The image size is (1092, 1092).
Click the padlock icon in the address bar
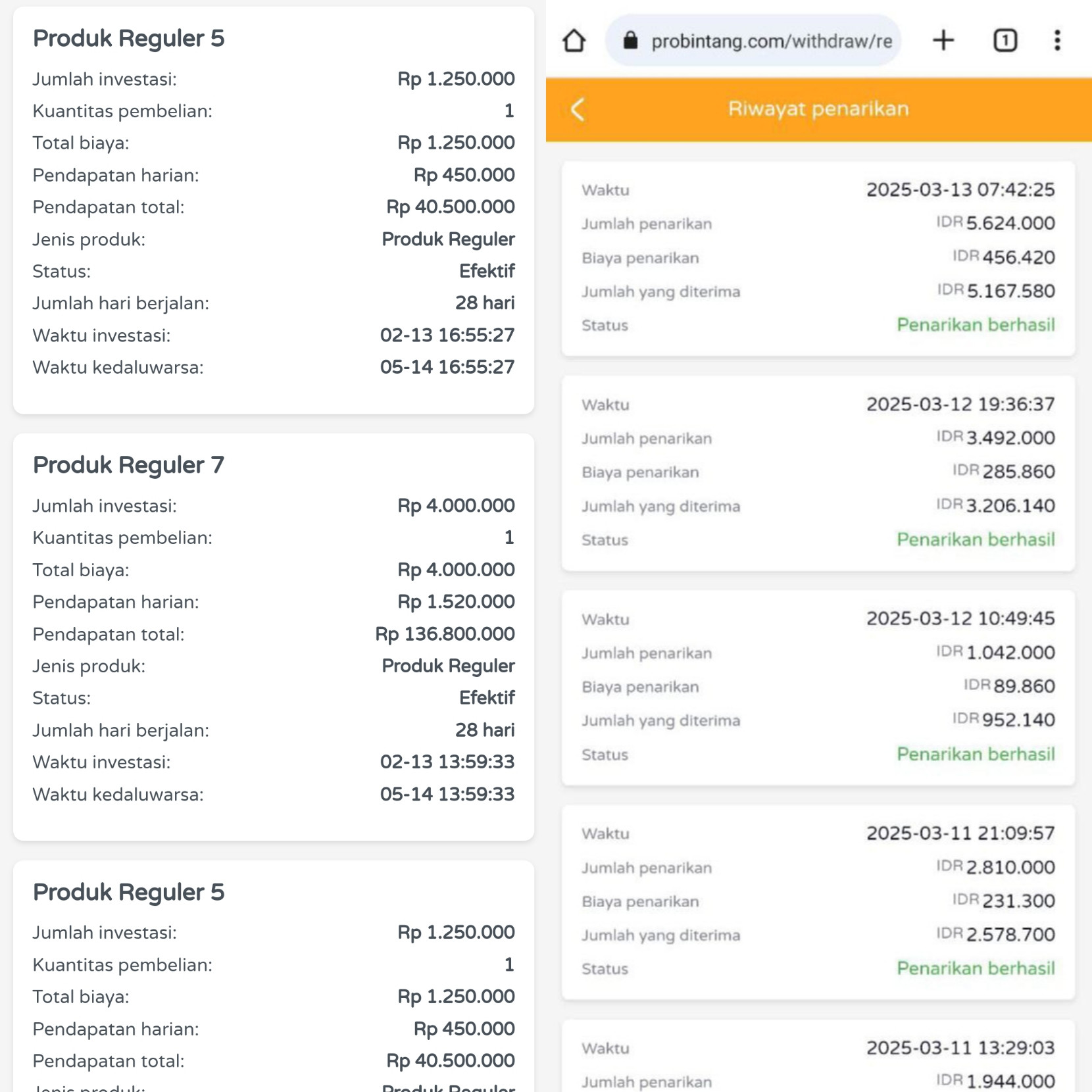630,41
